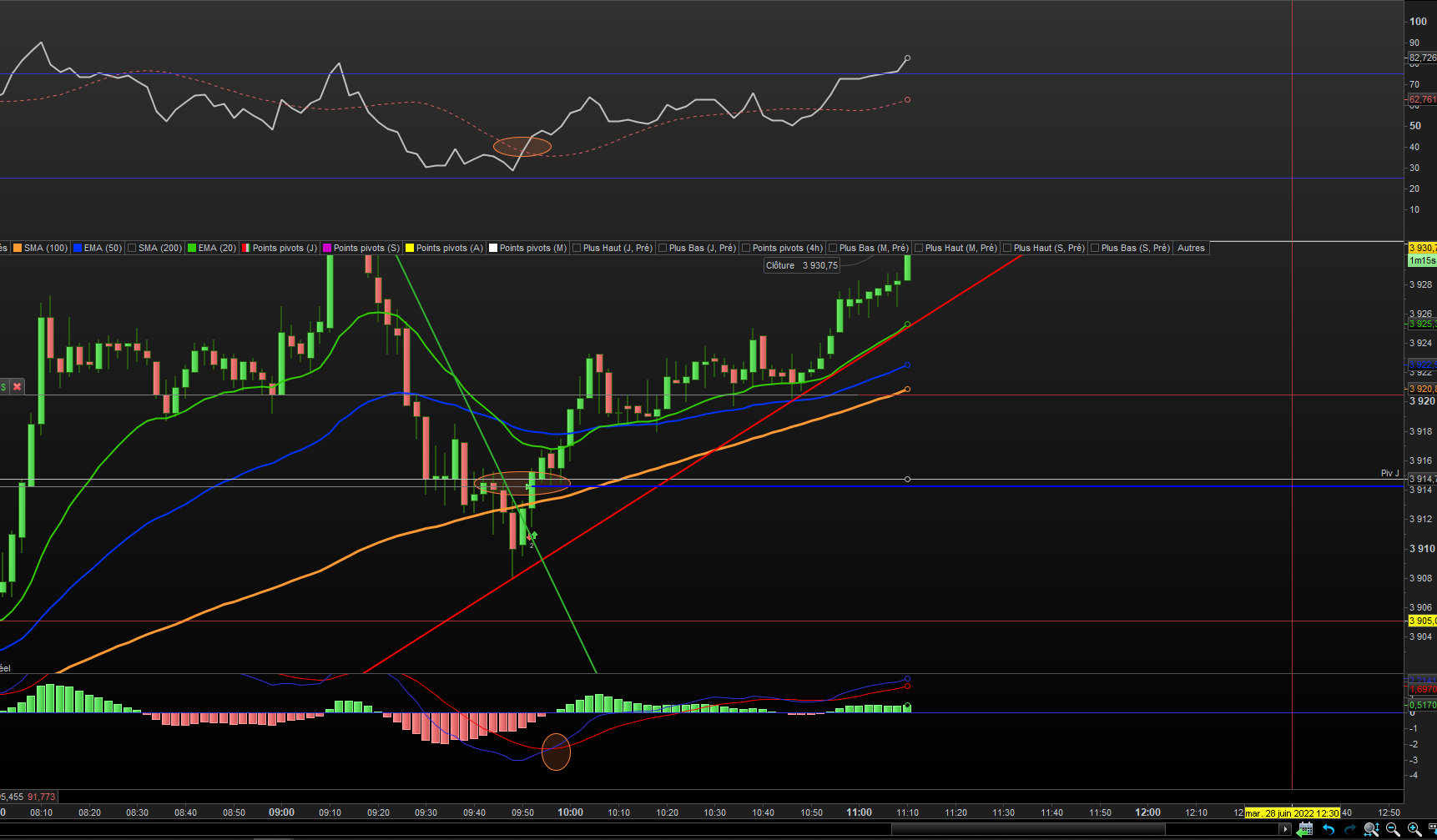
Task: Toggle the SMA (100) indicator
Action: 40,248
